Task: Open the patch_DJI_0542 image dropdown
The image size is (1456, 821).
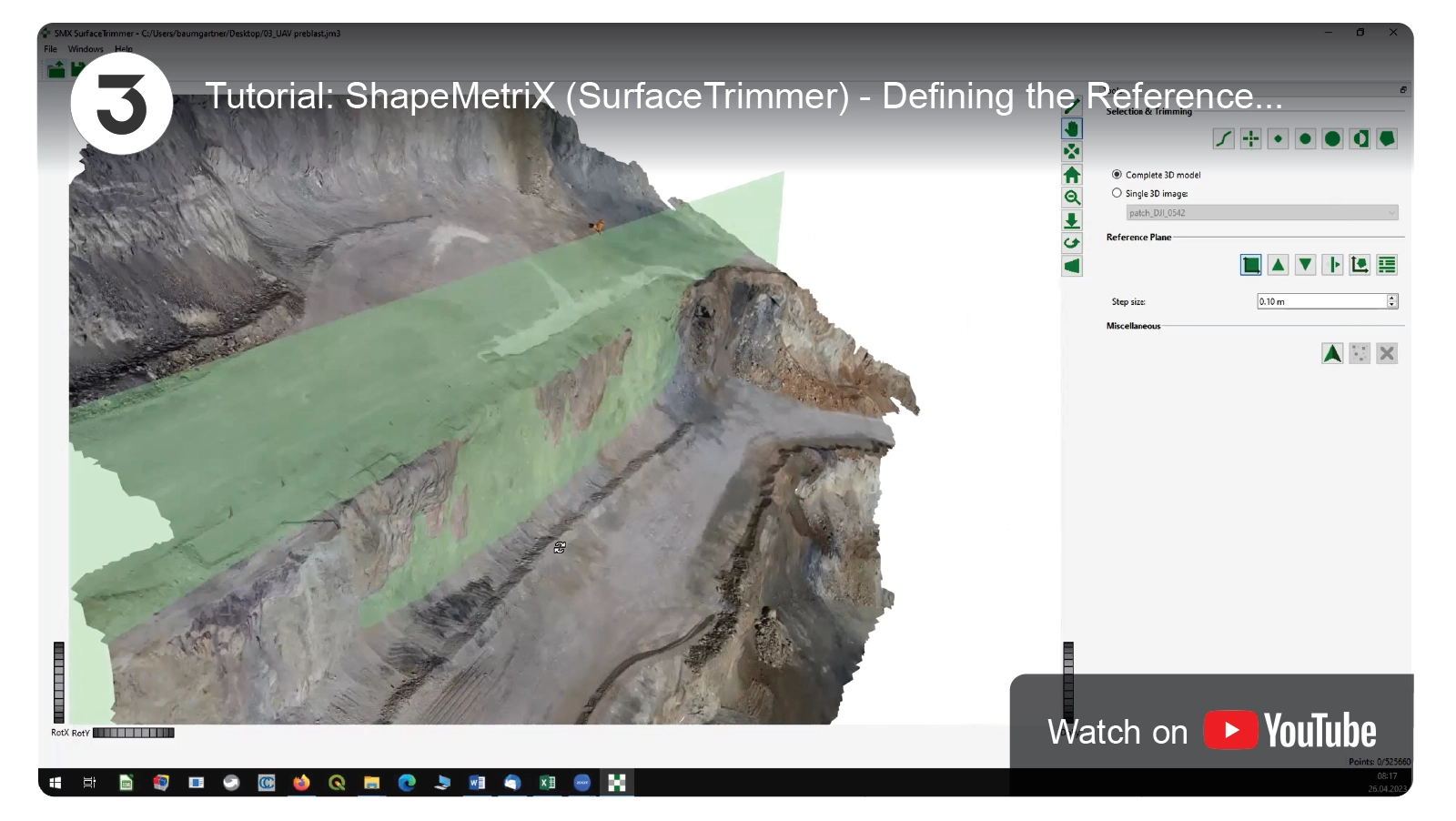Action: (1262, 213)
